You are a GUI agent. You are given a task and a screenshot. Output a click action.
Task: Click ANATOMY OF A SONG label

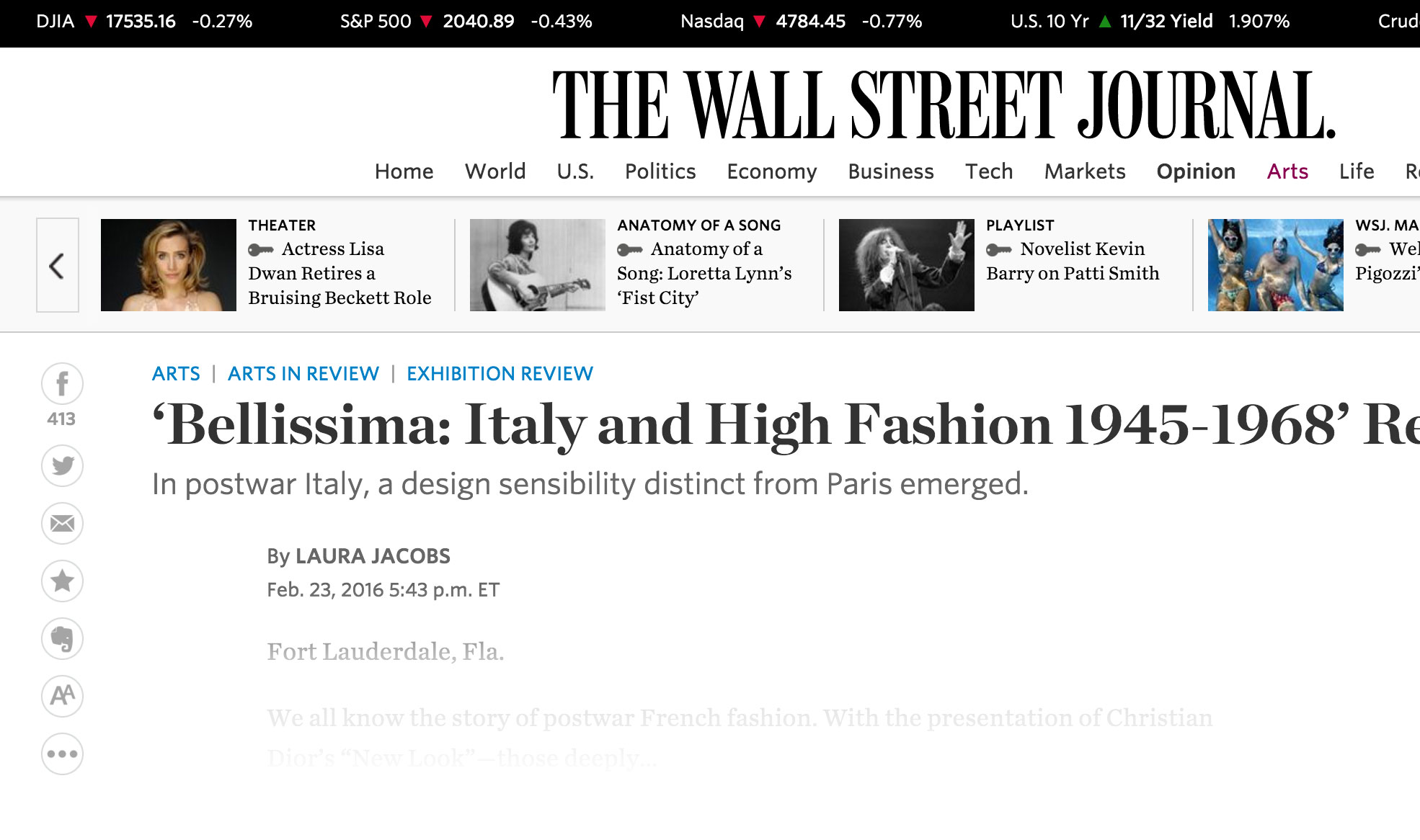tap(699, 225)
